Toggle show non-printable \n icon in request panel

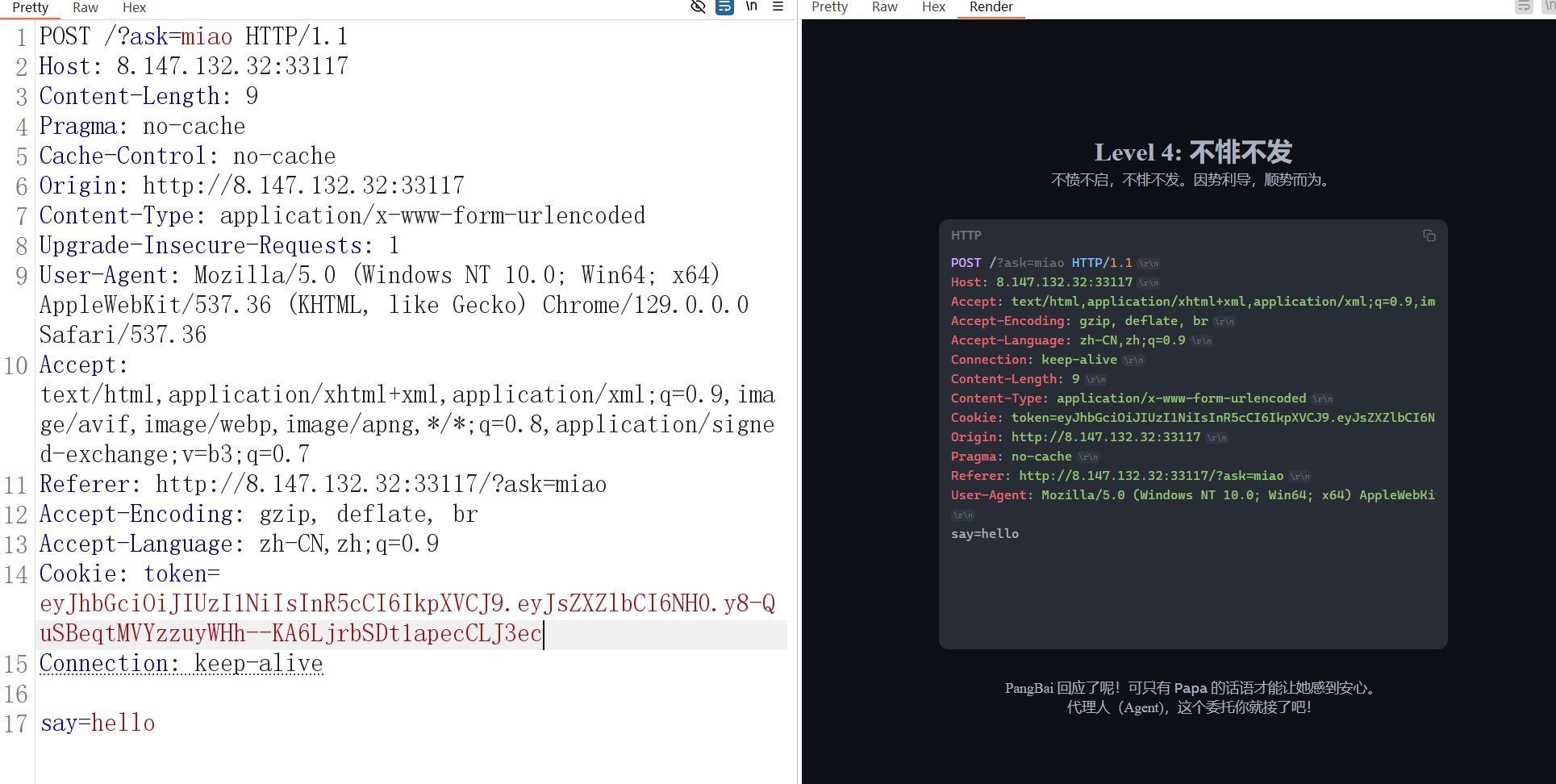pyautogui.click(x=752, y=6)
